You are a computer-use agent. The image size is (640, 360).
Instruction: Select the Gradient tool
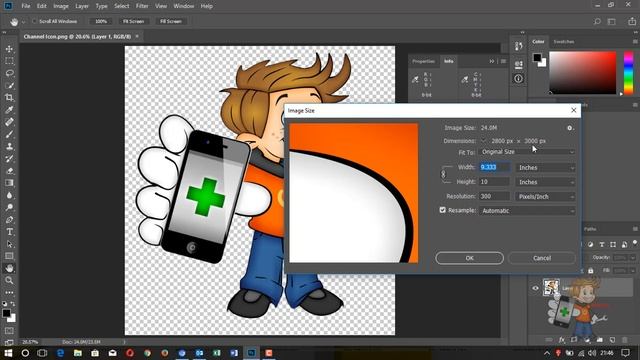click(x=9, y=183)
